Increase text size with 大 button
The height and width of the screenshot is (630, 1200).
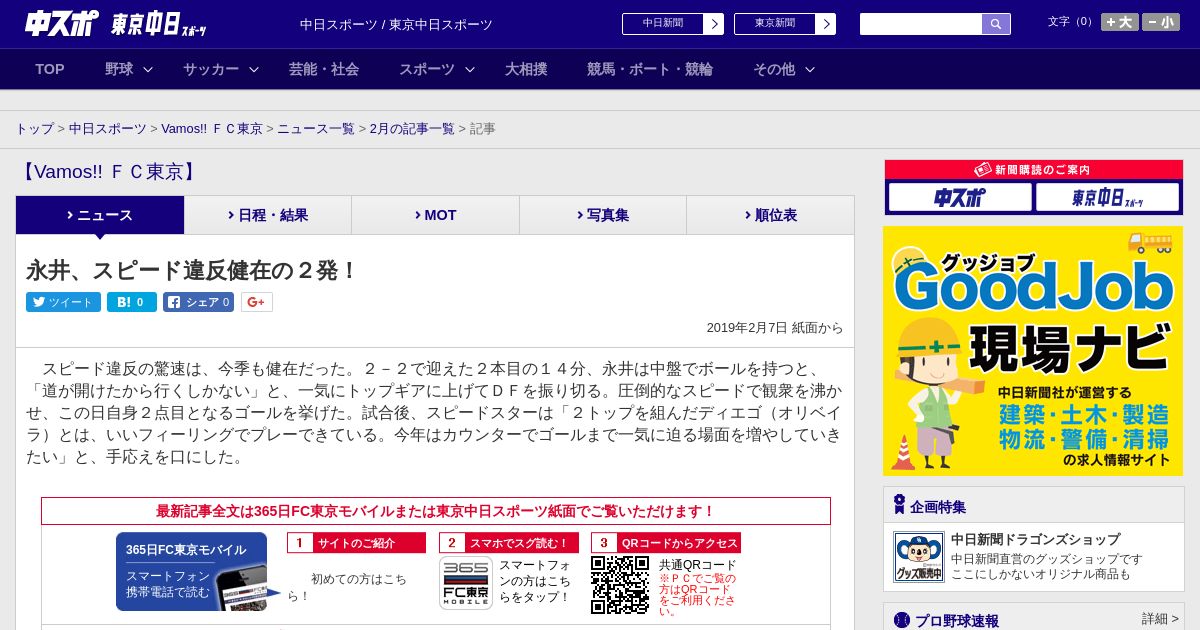1119,22
